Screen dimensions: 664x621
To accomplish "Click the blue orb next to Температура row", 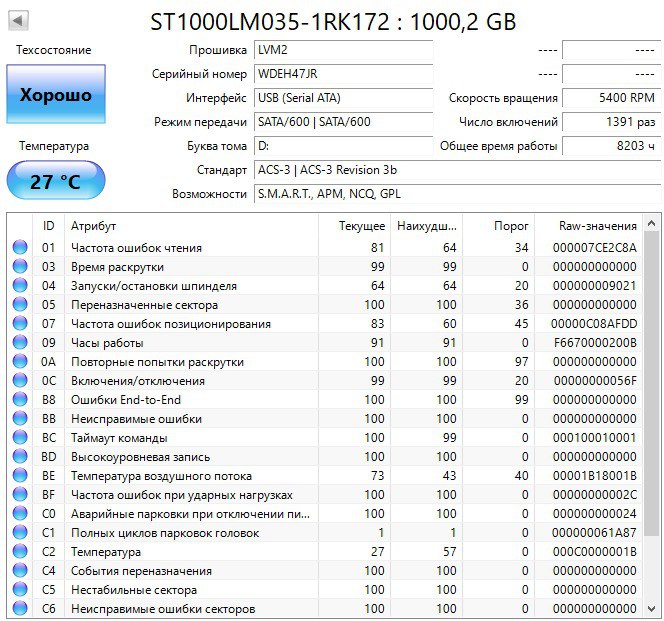I will point(19,552).
